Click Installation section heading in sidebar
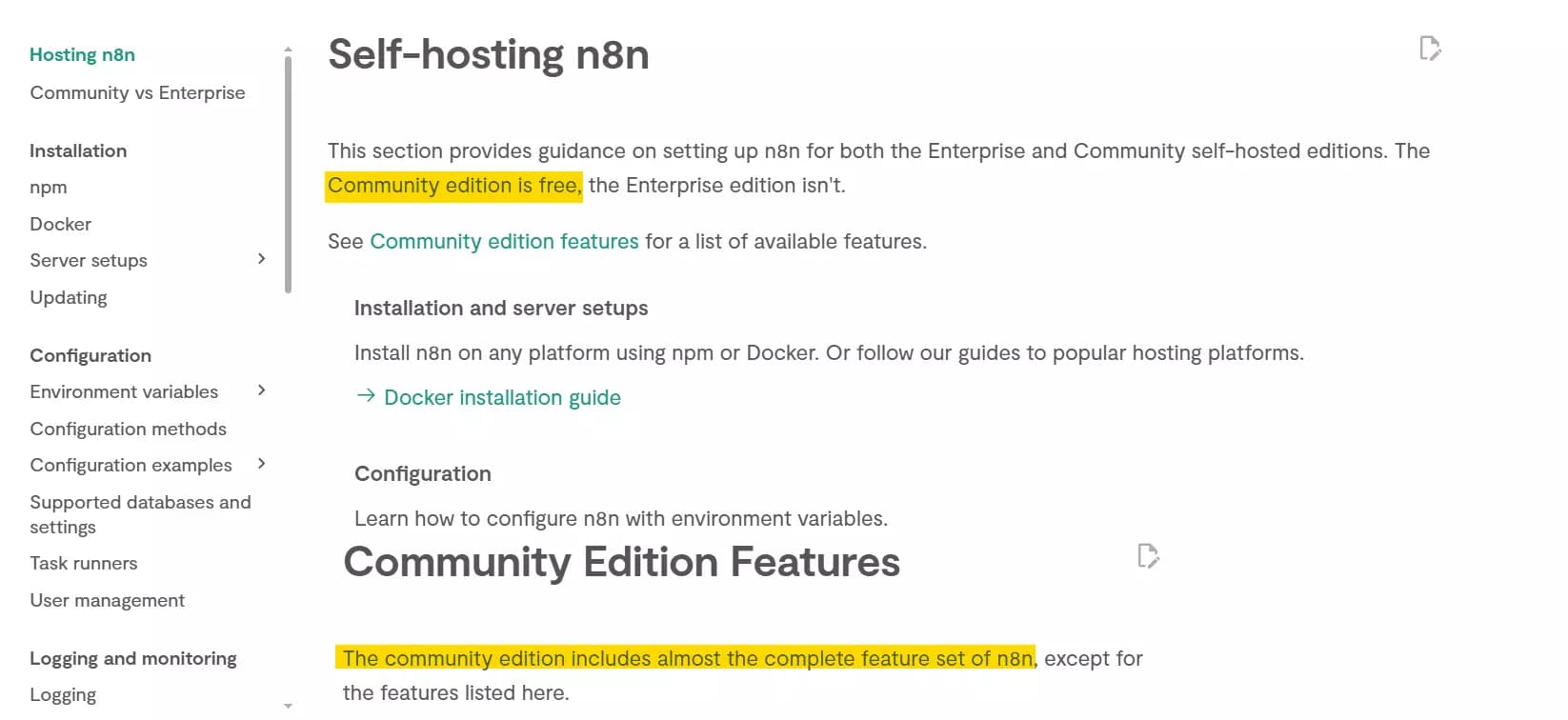Image resolution: width=1568 pixels, height=720 pixels. [x=78, y=150]
